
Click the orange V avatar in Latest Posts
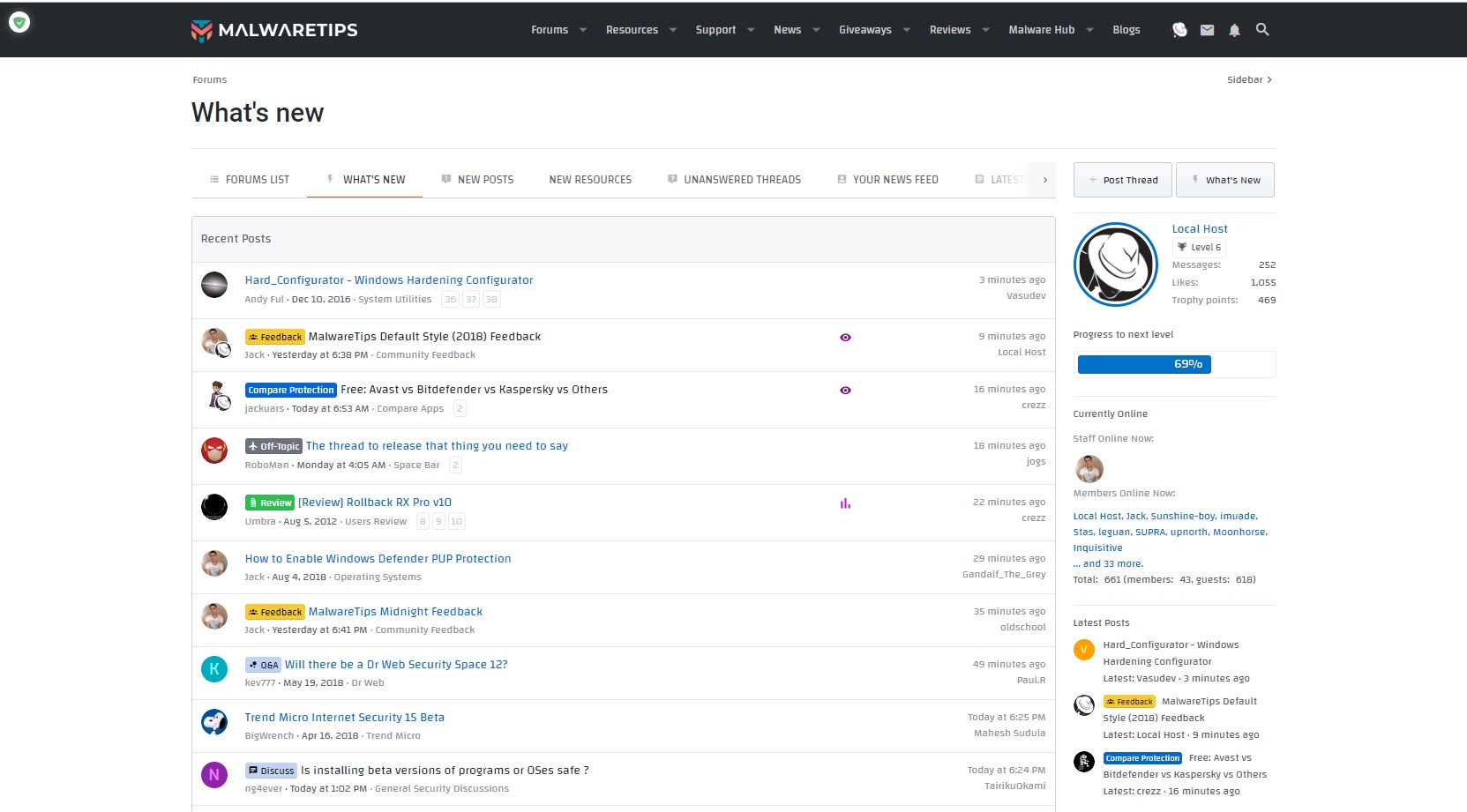(x=1084, y=650)
